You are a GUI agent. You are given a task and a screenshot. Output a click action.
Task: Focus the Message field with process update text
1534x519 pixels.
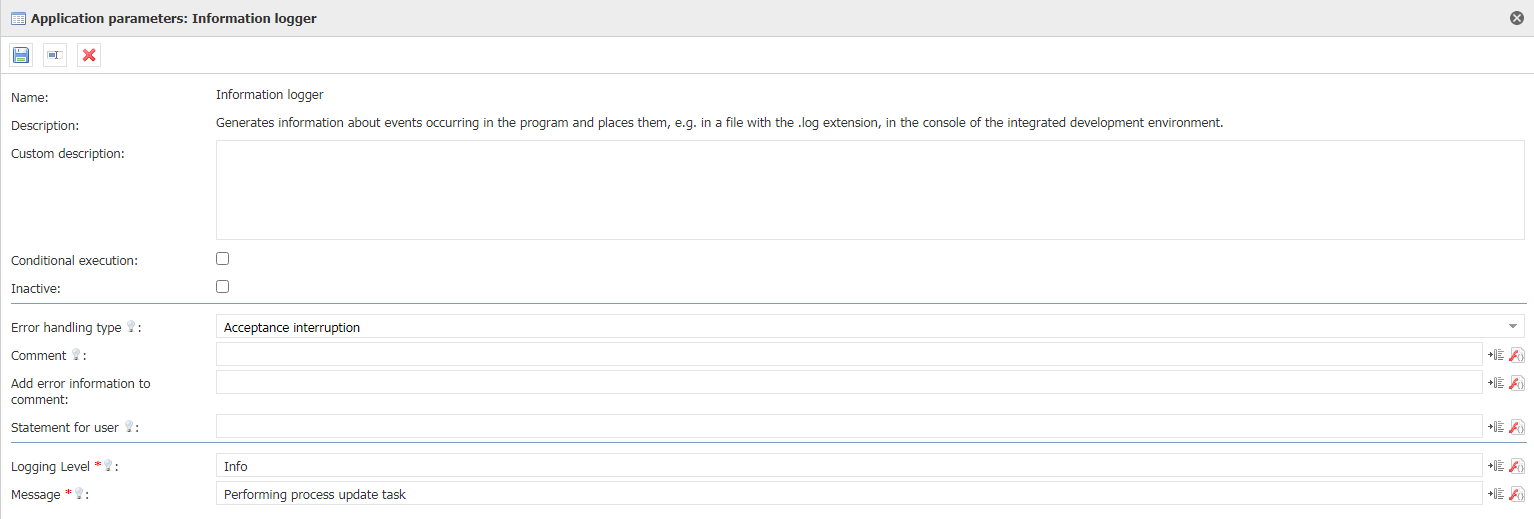point(848,494)
